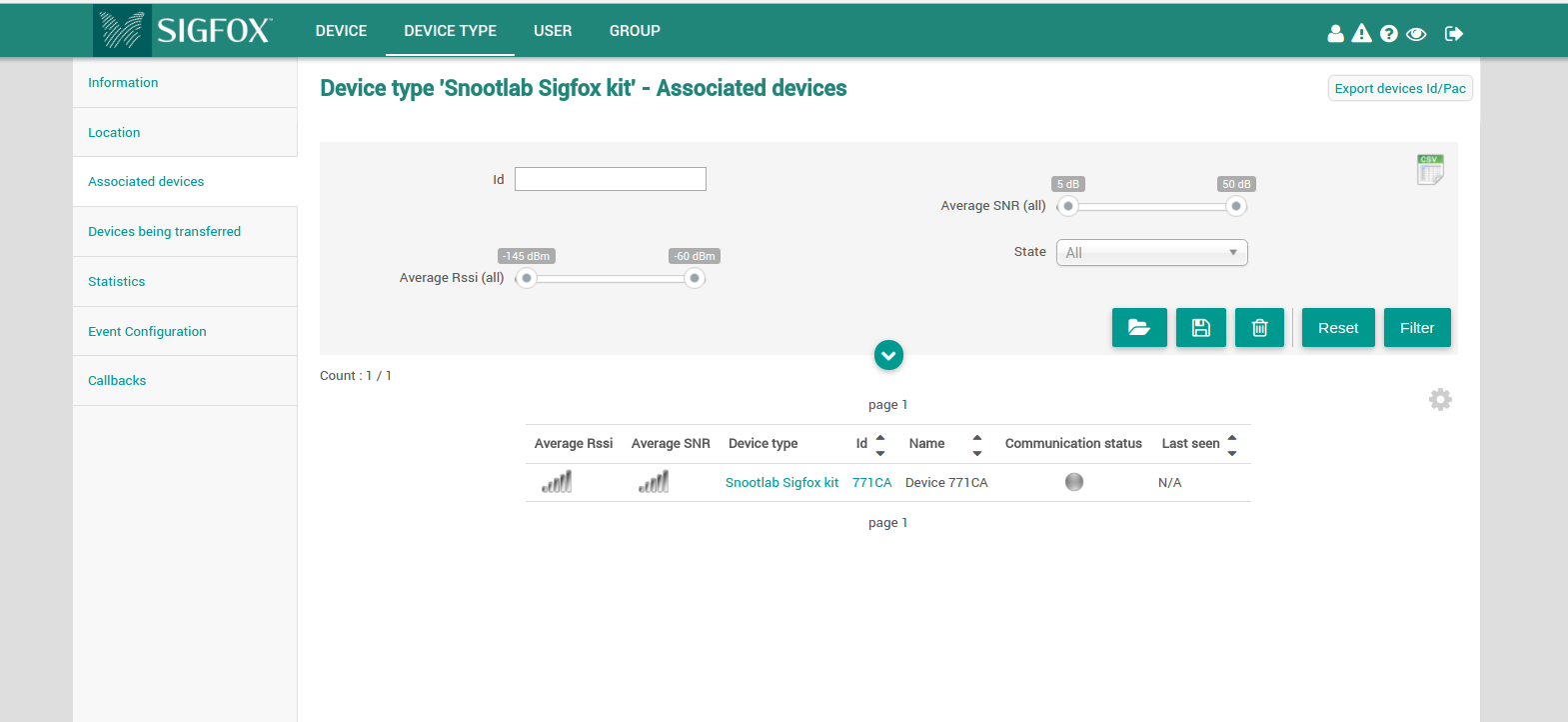Click Average SNR signal bars icon
This screenshot has width=1568, height=722.
pyautogui.click(x=654, y=482)
